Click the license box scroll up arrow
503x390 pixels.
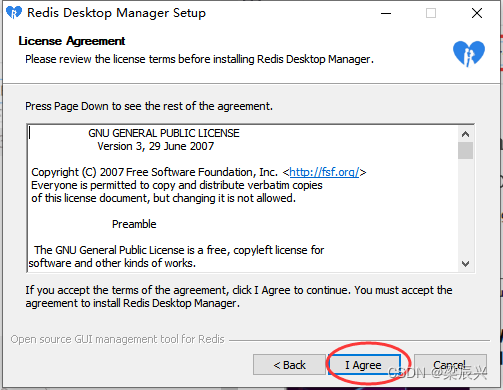click(x=465, y=134)
